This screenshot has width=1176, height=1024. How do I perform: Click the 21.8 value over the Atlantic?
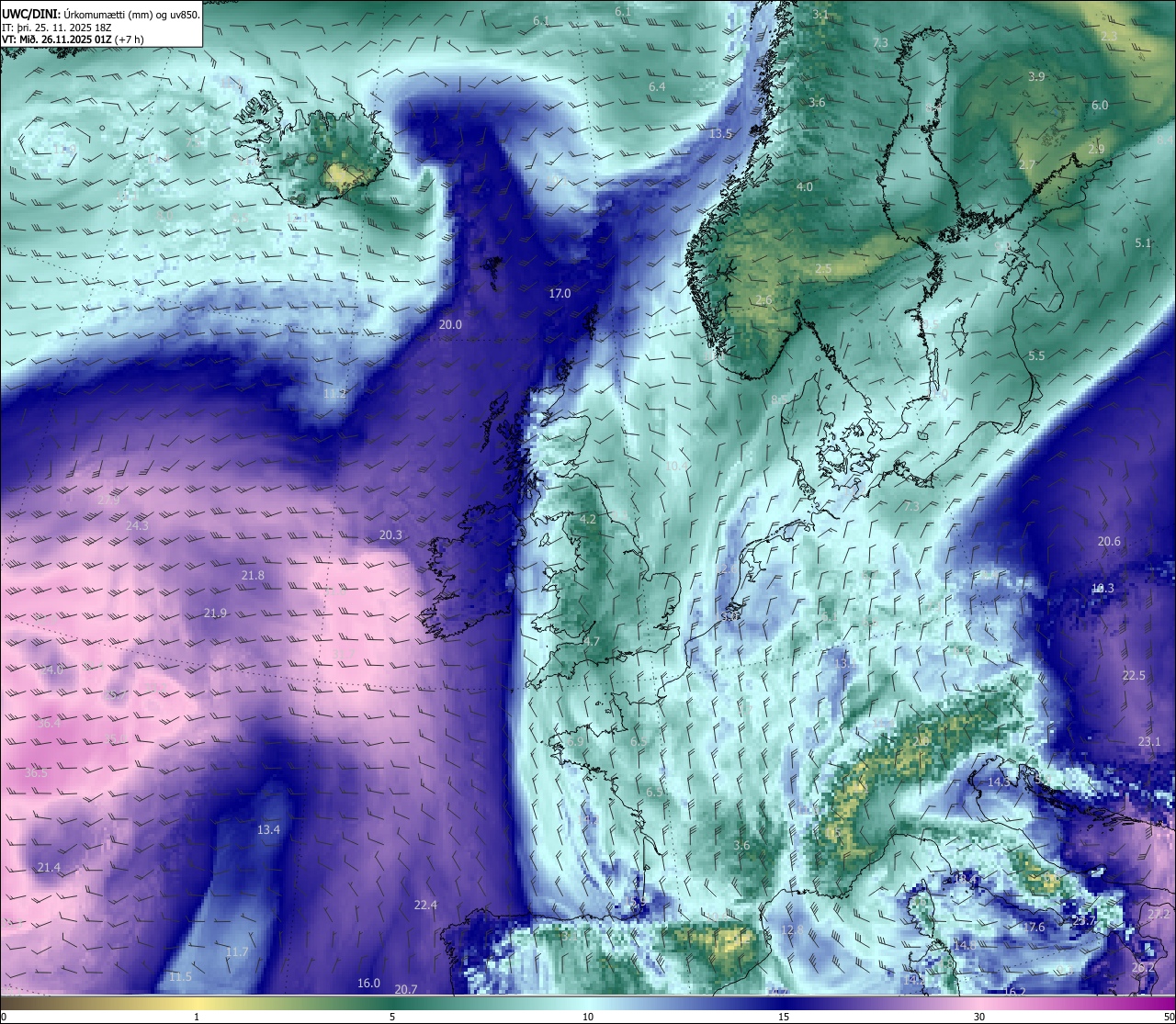[253, 576]
